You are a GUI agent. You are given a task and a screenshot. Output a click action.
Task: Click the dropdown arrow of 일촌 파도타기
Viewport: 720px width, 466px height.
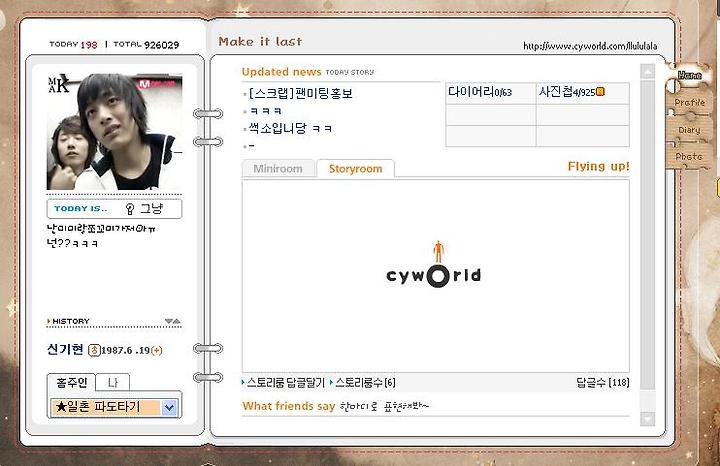pos(169,407)
